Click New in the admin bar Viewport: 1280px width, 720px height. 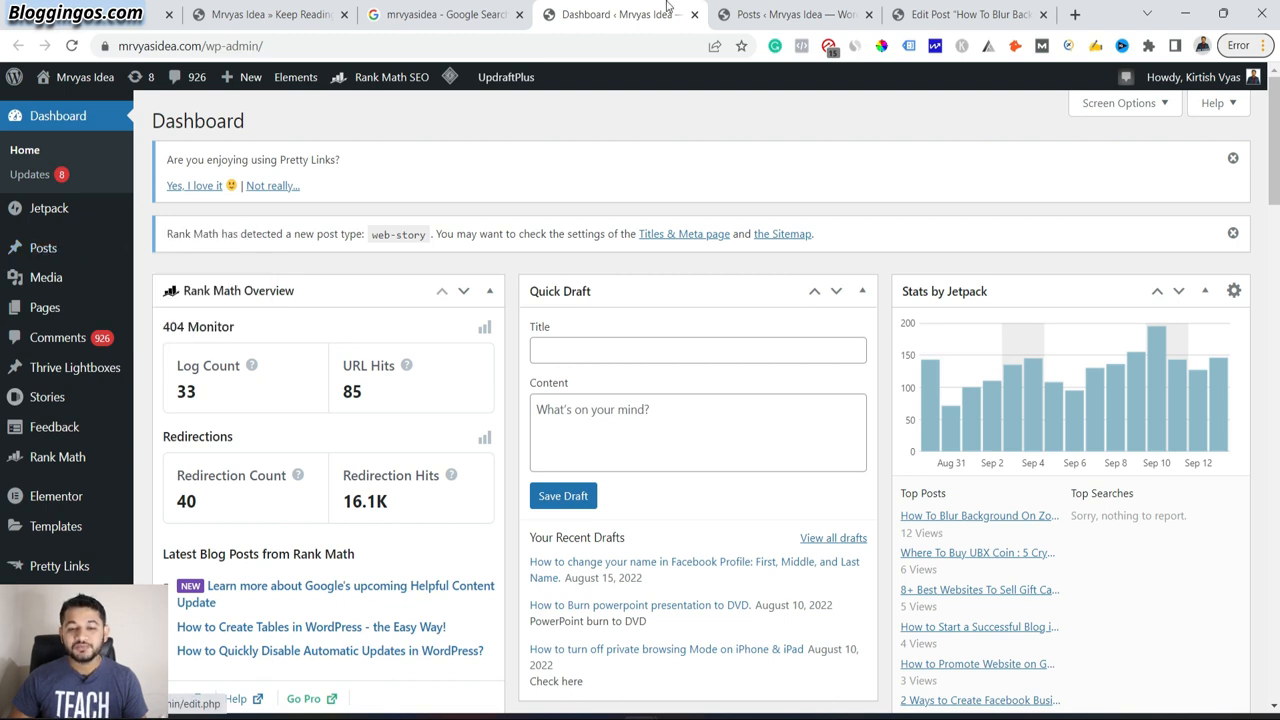point(241,77)
